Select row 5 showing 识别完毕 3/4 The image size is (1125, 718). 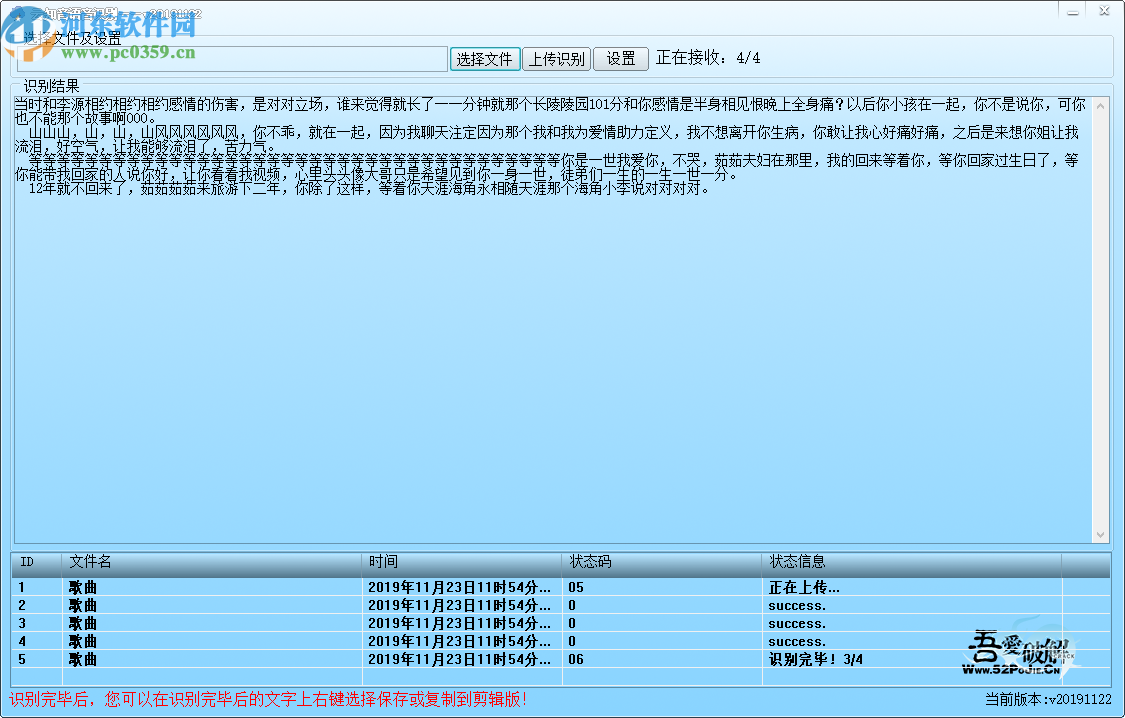click(400, 659)
